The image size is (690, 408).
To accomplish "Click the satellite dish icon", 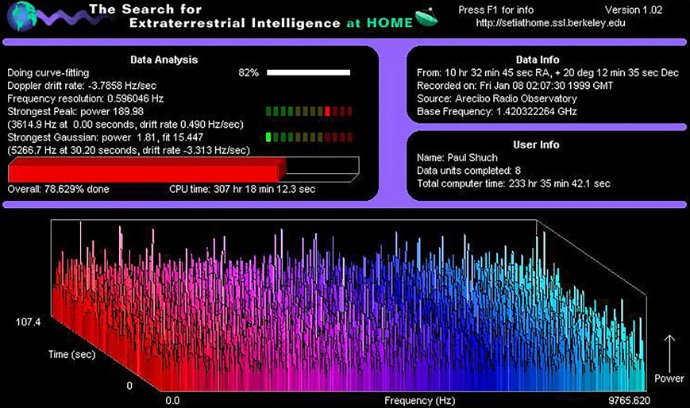I will (426, 18).
